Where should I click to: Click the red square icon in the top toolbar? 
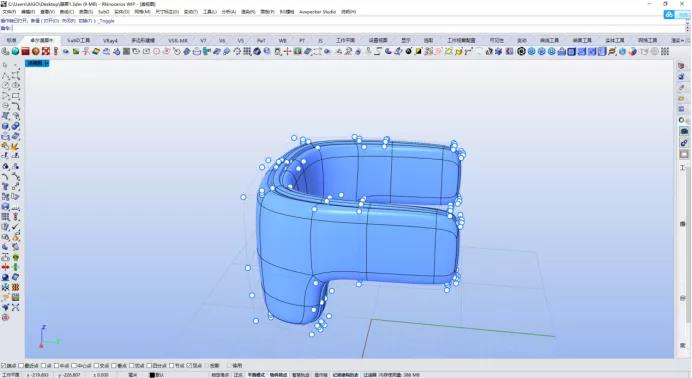coord(26,52)
